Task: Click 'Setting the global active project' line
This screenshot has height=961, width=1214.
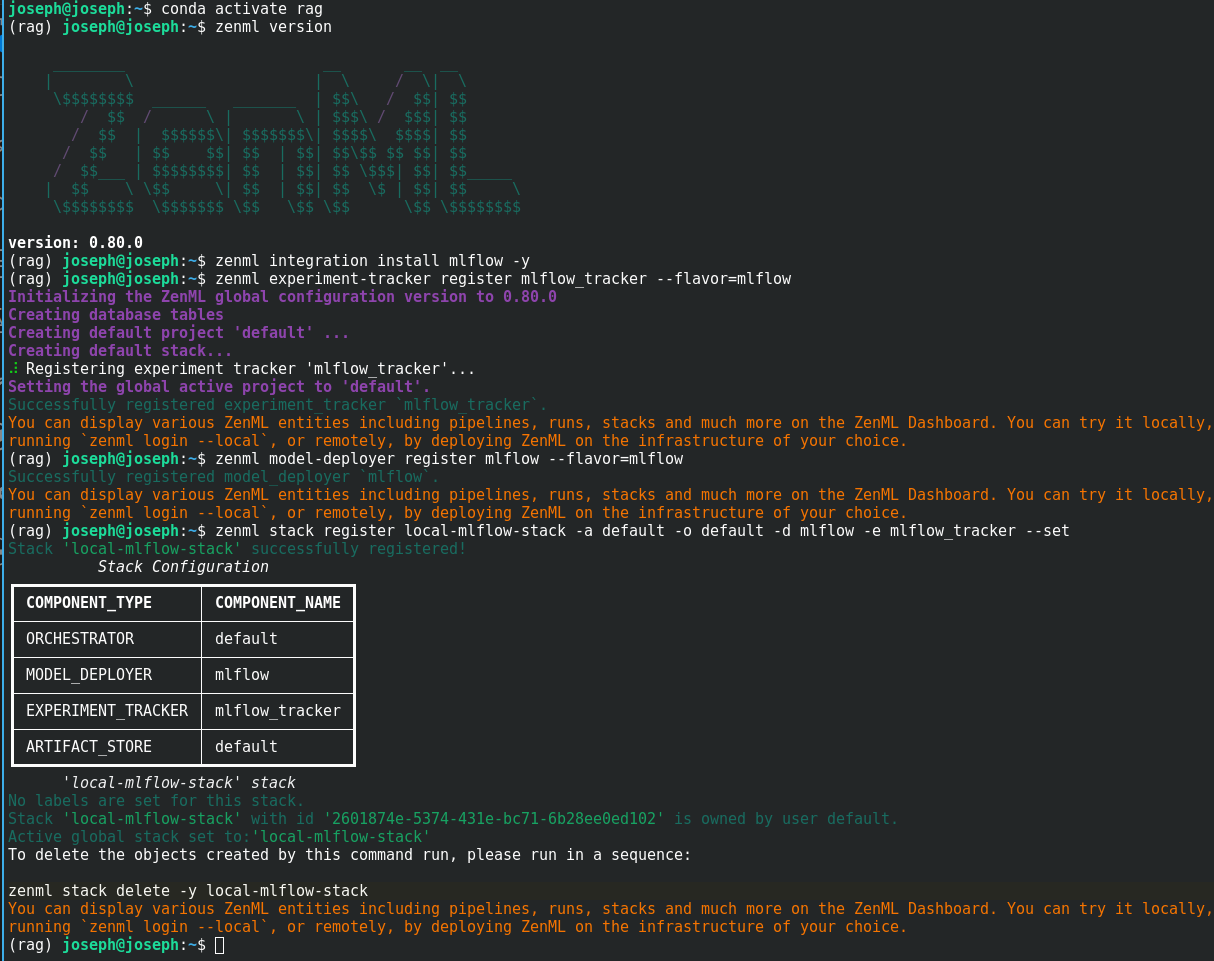Action: (219, 387)
